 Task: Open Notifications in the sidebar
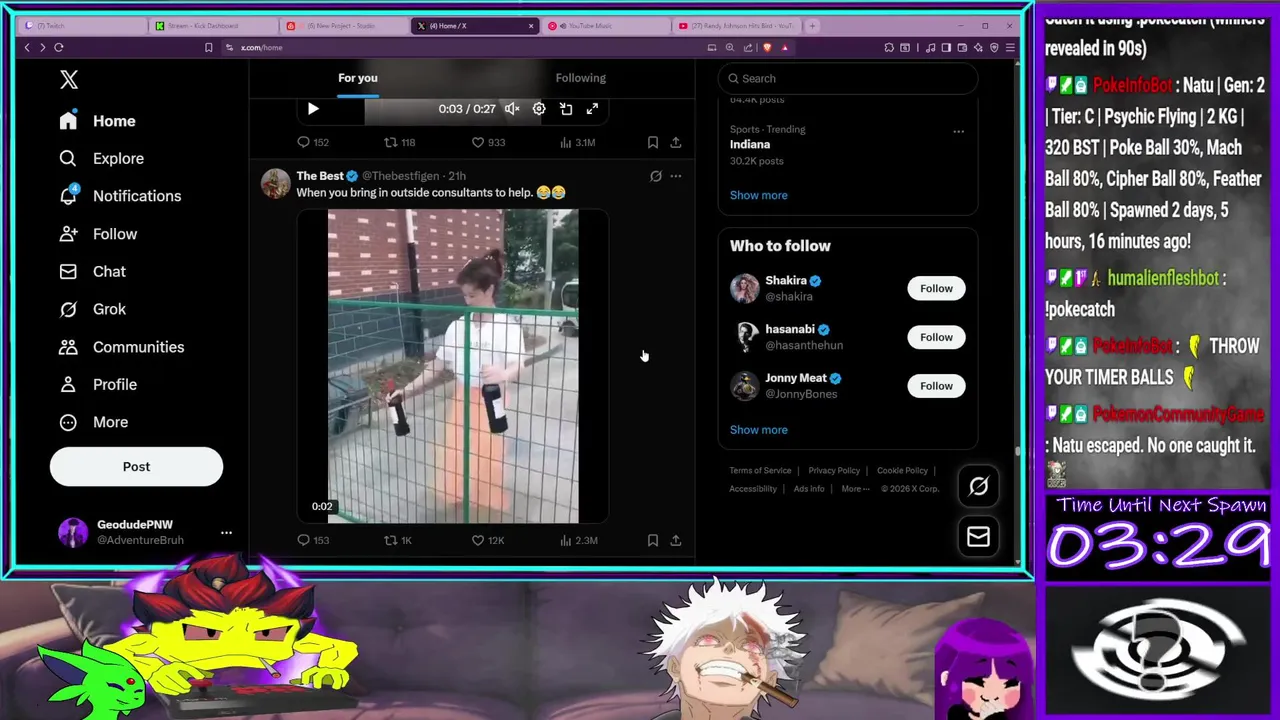(x=120, y=196)
